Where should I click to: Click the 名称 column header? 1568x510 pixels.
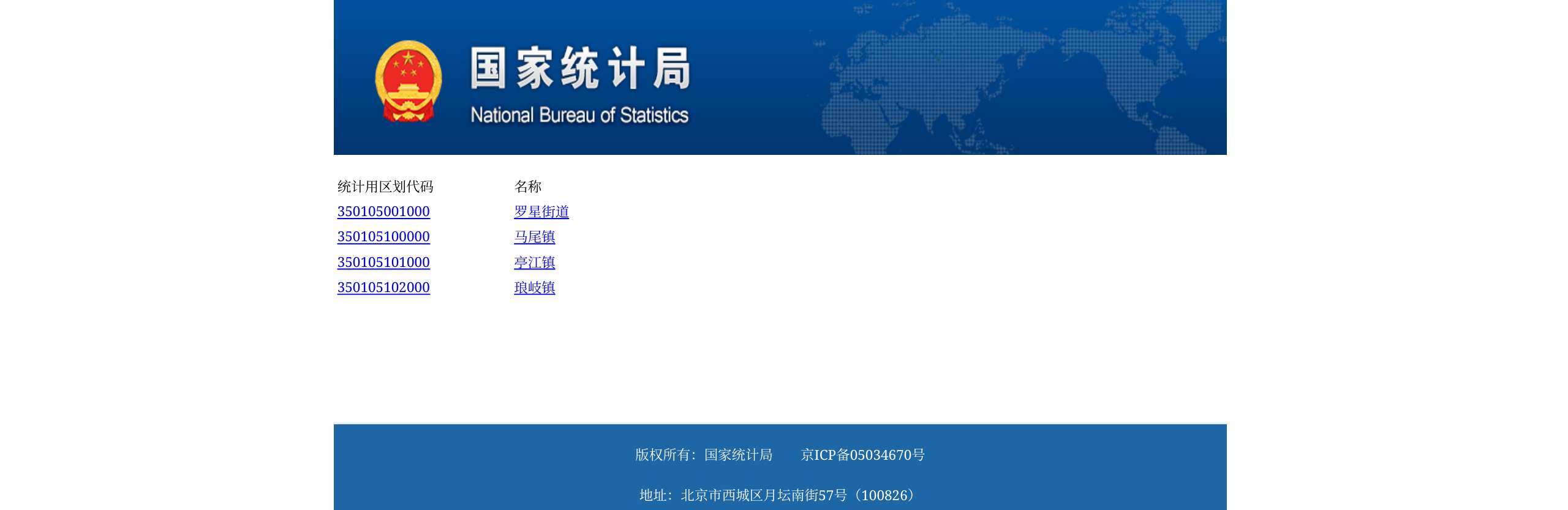[x=527, y=187]
